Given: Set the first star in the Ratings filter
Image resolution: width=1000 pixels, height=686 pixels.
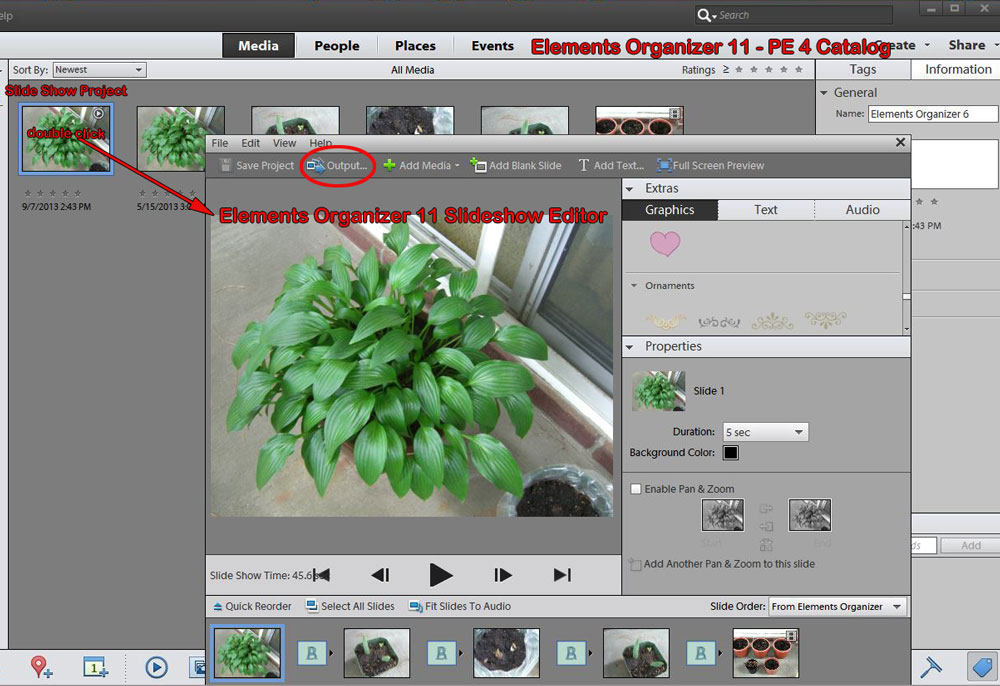Looking at the screenshot, I should (x=739, y=70).
